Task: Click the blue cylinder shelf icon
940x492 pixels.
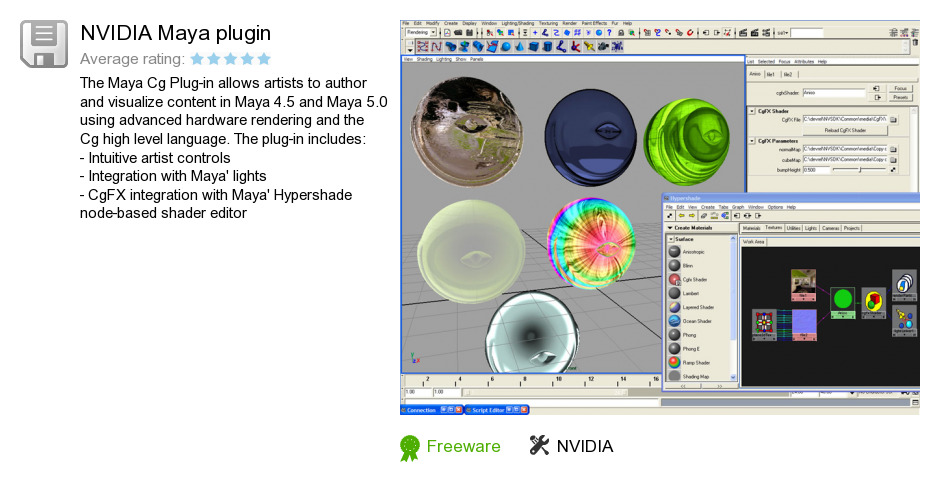Action: [x=547, y=47]
